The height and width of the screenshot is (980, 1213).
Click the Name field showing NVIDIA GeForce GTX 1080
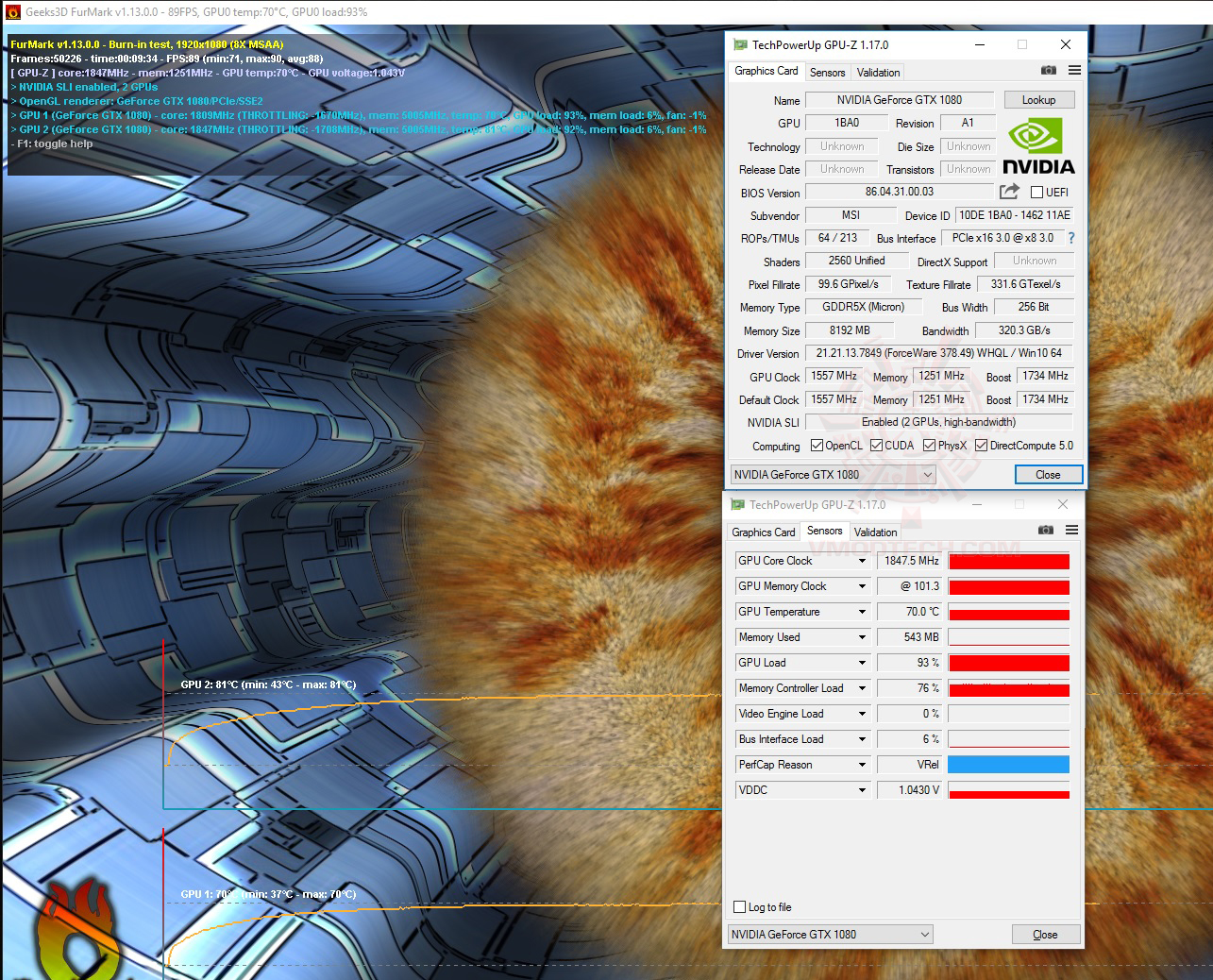pos(900,100)
